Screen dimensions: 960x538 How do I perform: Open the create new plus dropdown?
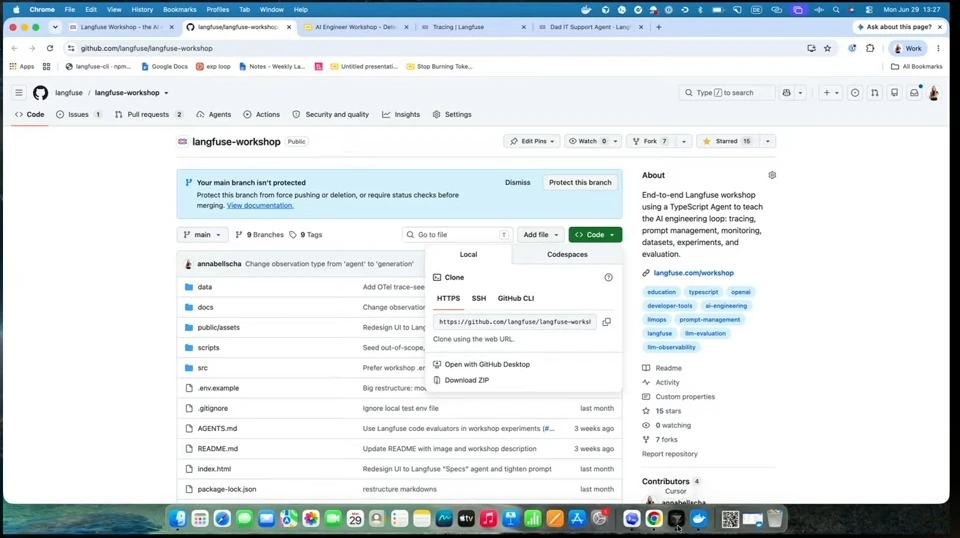coord(831,93)
